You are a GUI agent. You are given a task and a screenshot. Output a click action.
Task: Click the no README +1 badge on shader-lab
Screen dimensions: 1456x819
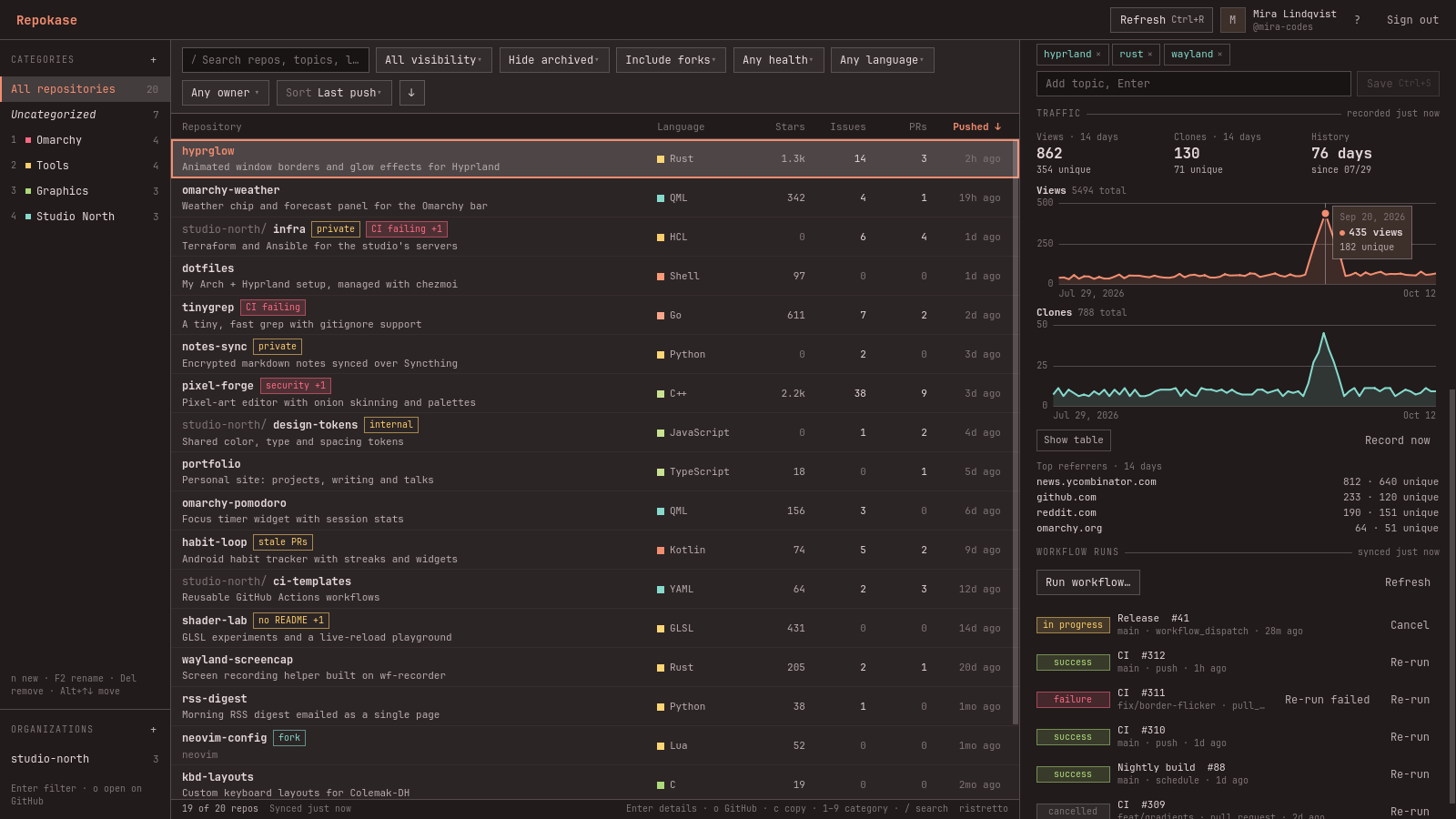click(291, 621)
